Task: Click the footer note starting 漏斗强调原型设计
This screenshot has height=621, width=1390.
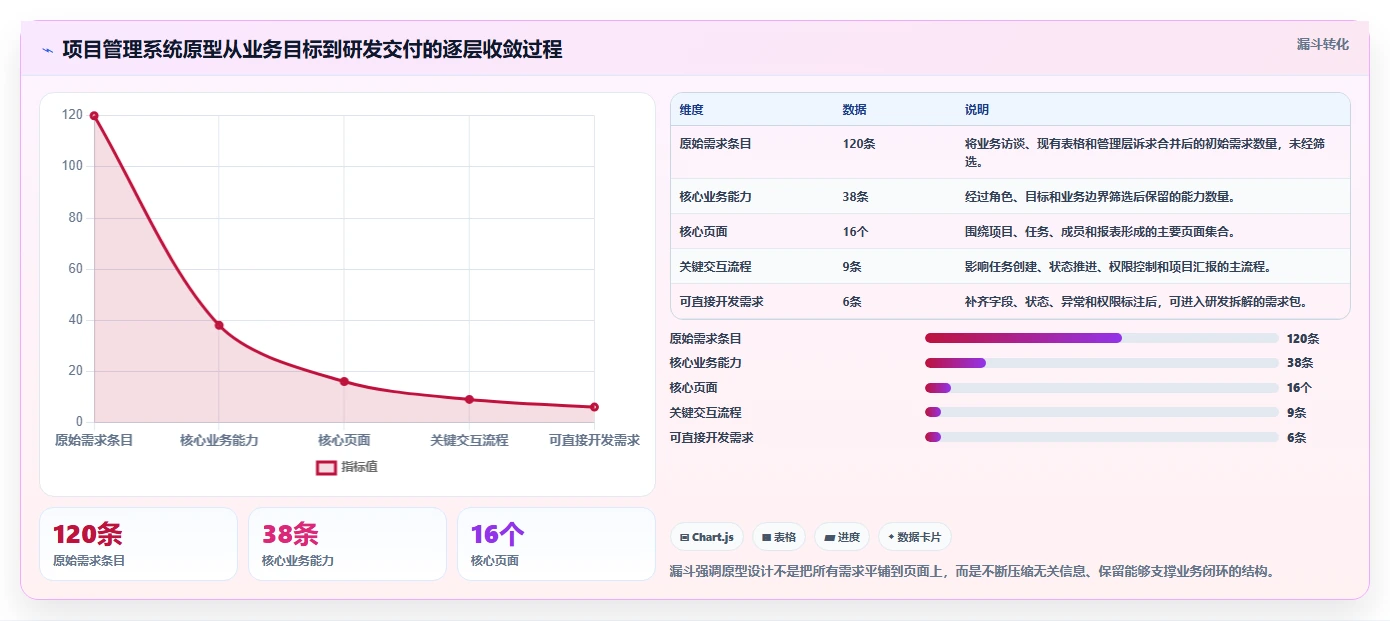Action: pyautogui.click(x=972, y=572)
